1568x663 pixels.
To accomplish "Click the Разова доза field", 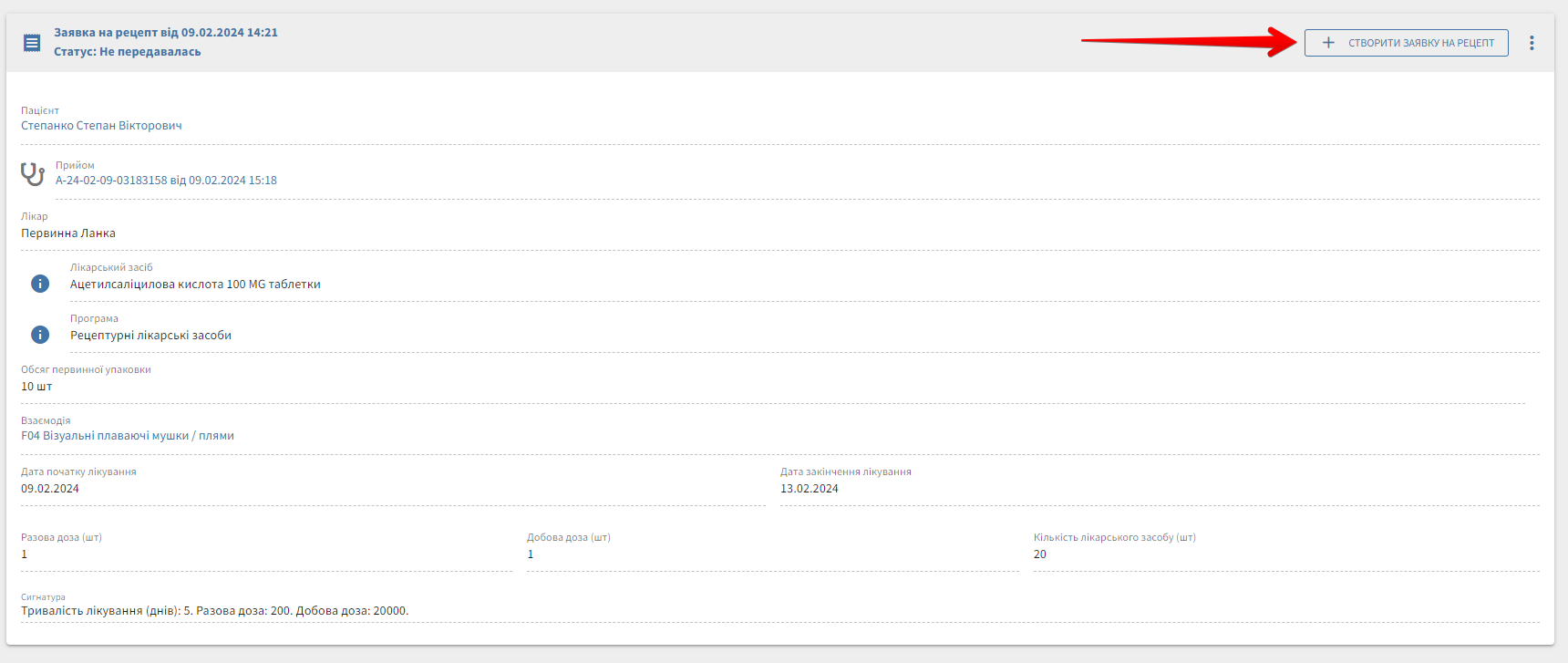I will tap(264, 554).
